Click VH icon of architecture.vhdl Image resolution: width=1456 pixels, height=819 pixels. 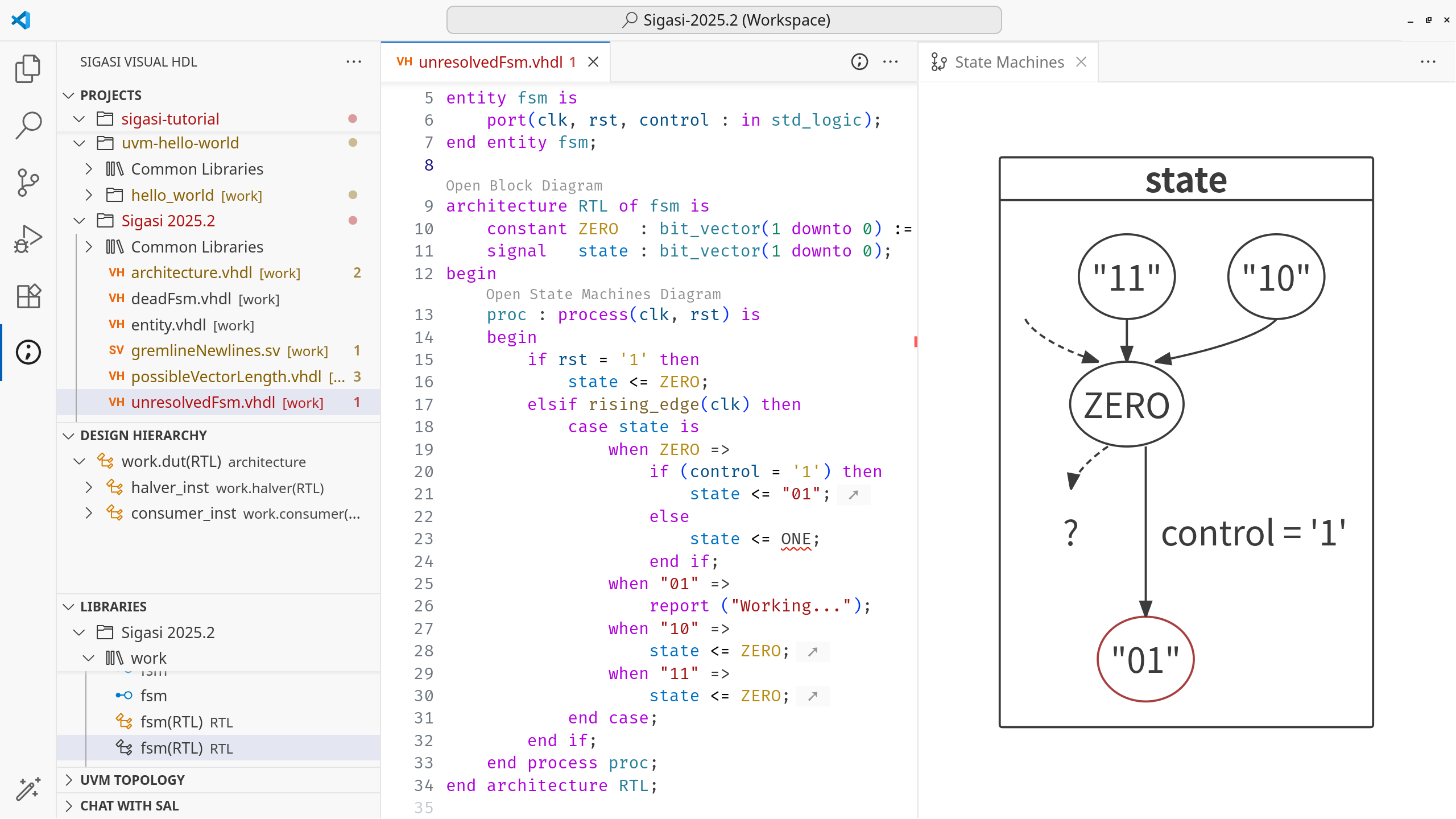117,272
